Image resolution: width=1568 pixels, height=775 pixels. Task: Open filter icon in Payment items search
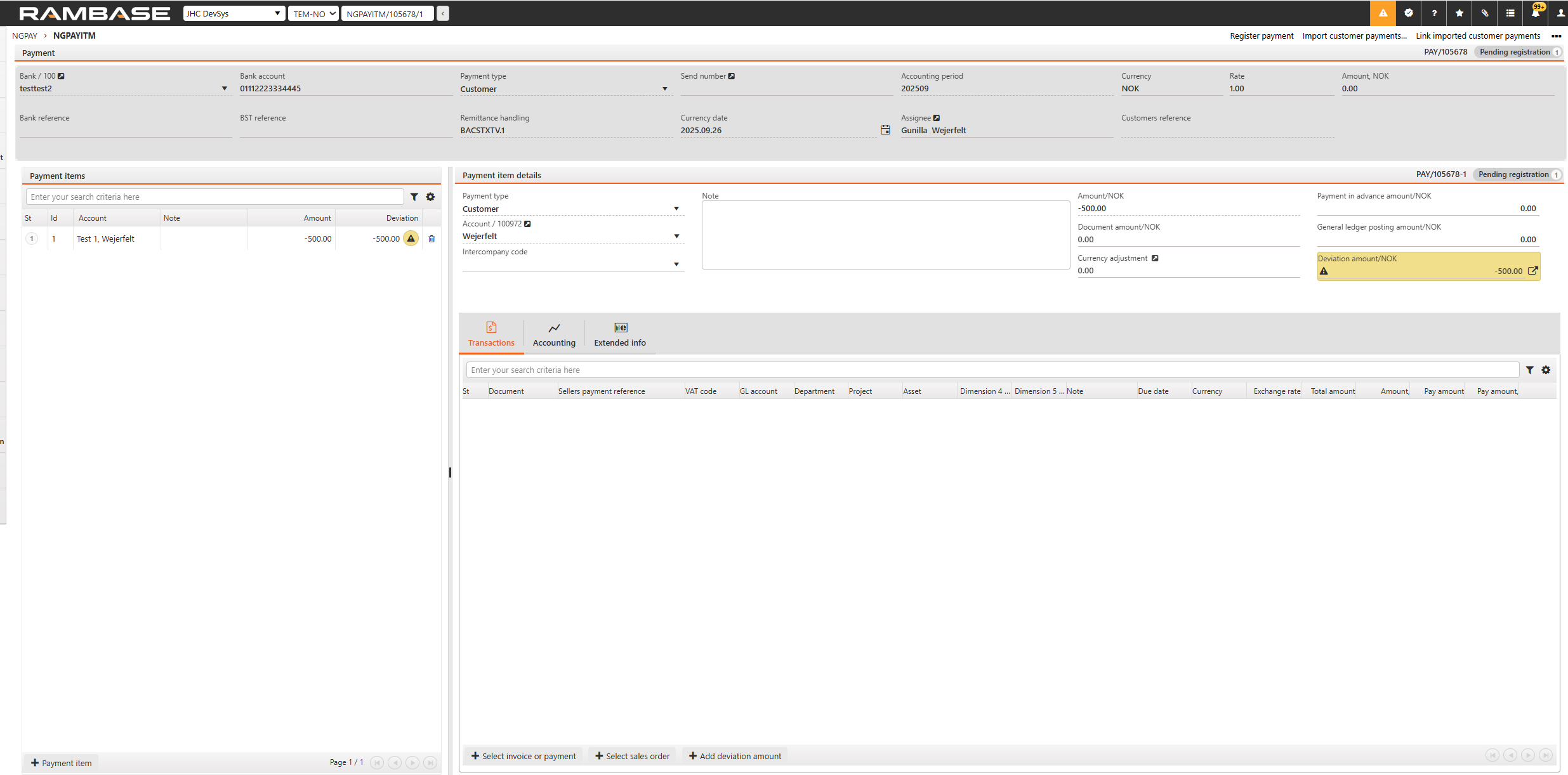pos(414,197)
